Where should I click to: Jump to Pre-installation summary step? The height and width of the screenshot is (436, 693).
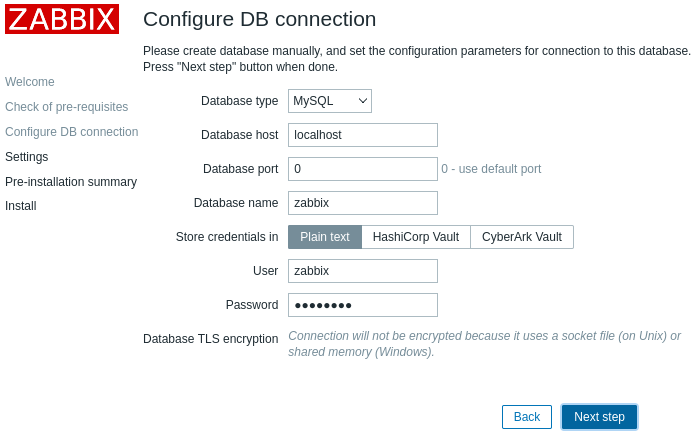(71, 182)
